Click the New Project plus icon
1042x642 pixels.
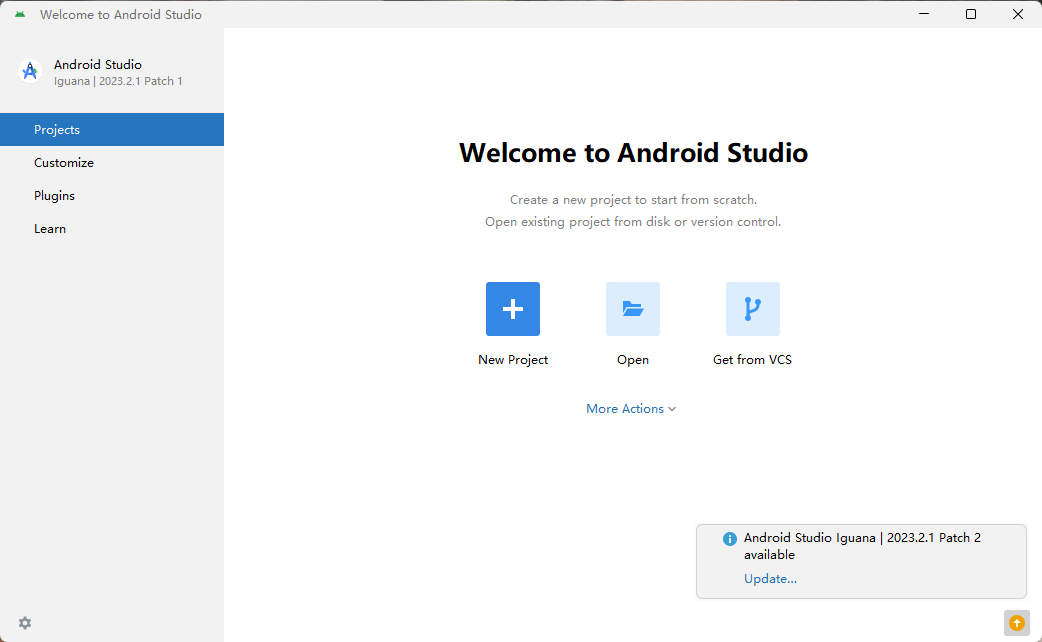[x=512, y=309]
